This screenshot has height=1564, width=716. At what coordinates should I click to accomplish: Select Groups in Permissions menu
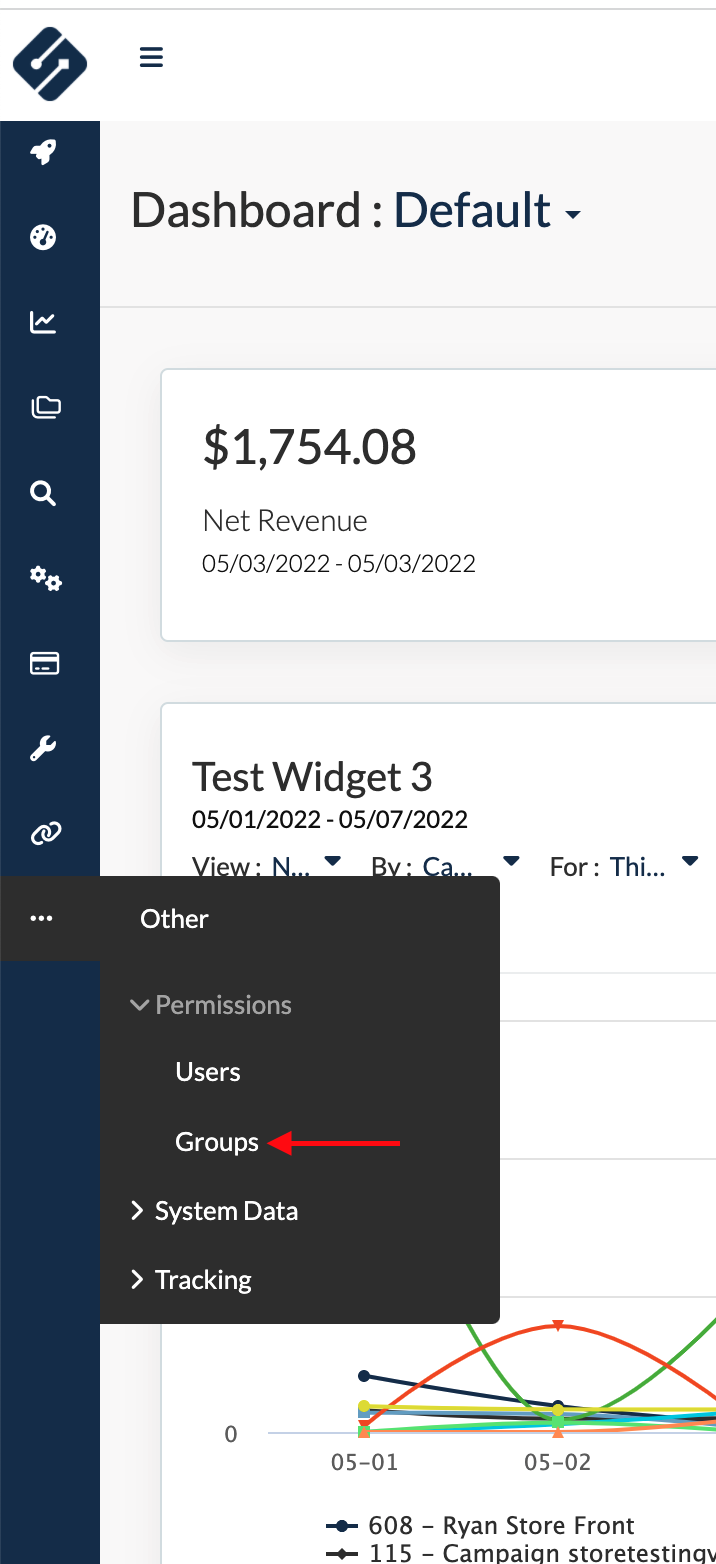pos(217,1142)
